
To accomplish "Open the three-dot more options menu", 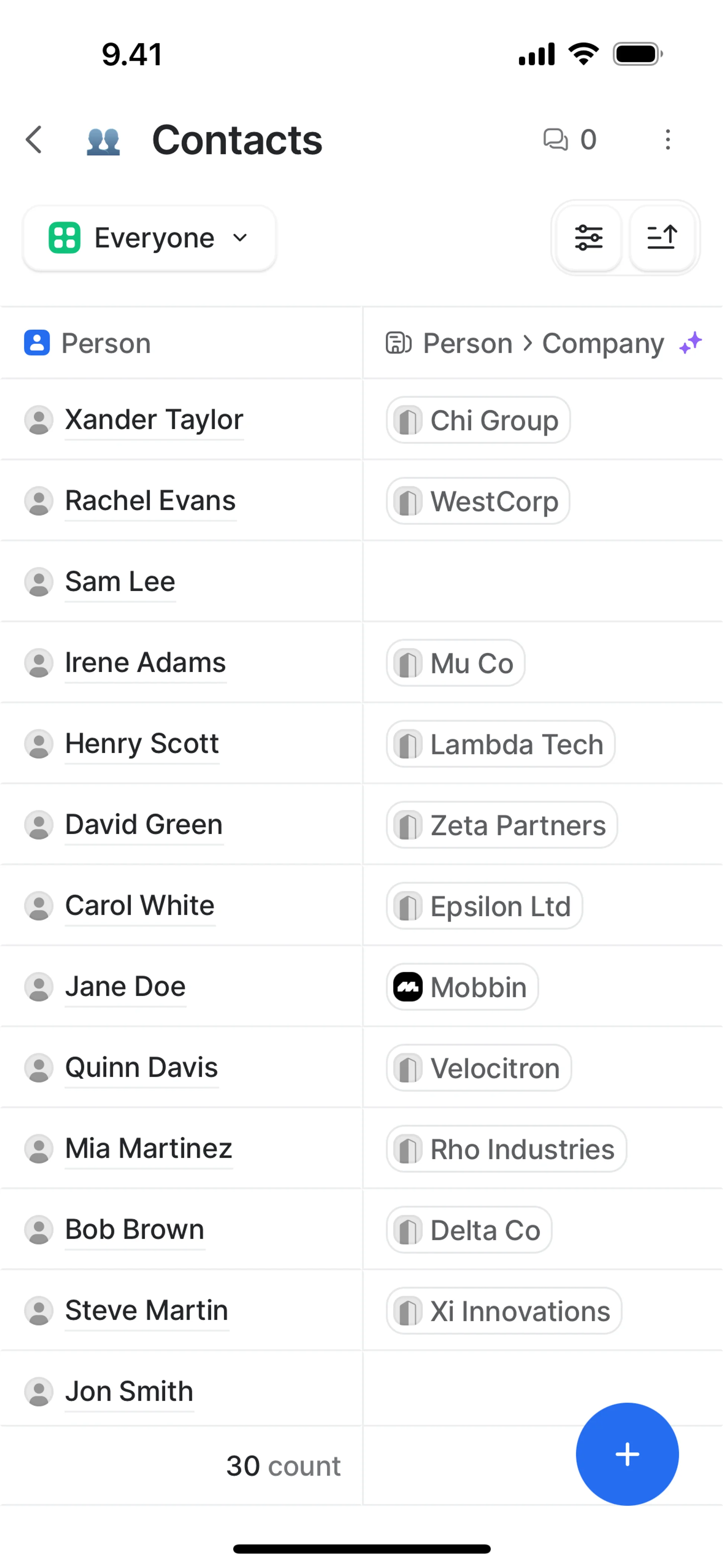I will [x=668, y=140].
